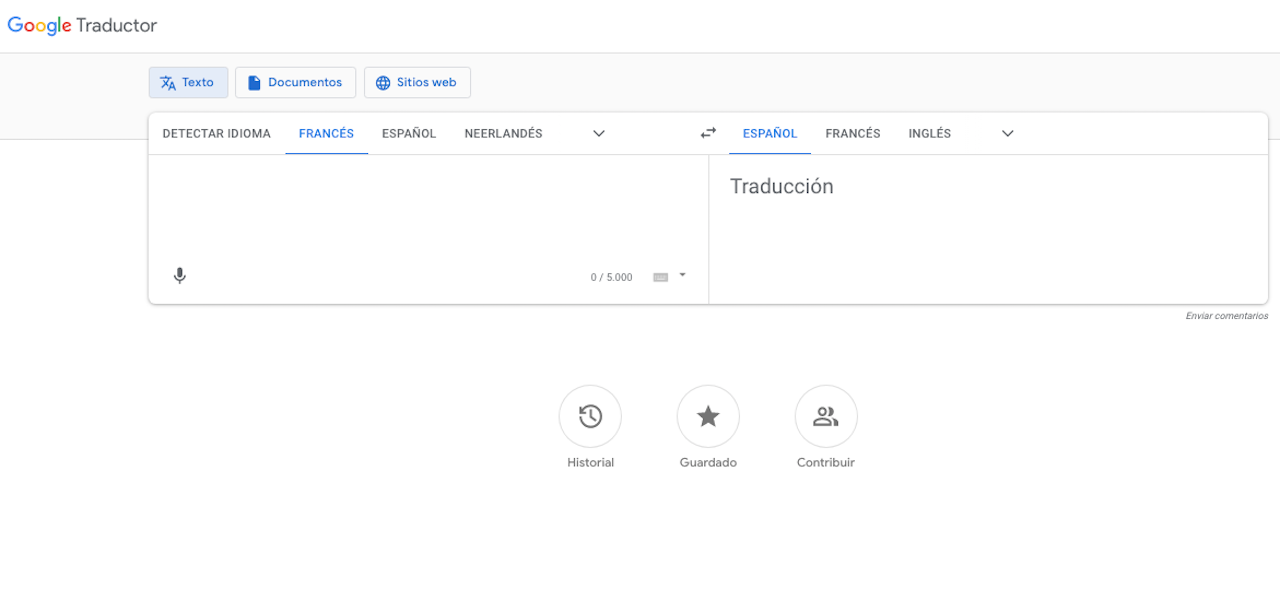
Task: Select Francés as target language
Action: pos(853,133)
